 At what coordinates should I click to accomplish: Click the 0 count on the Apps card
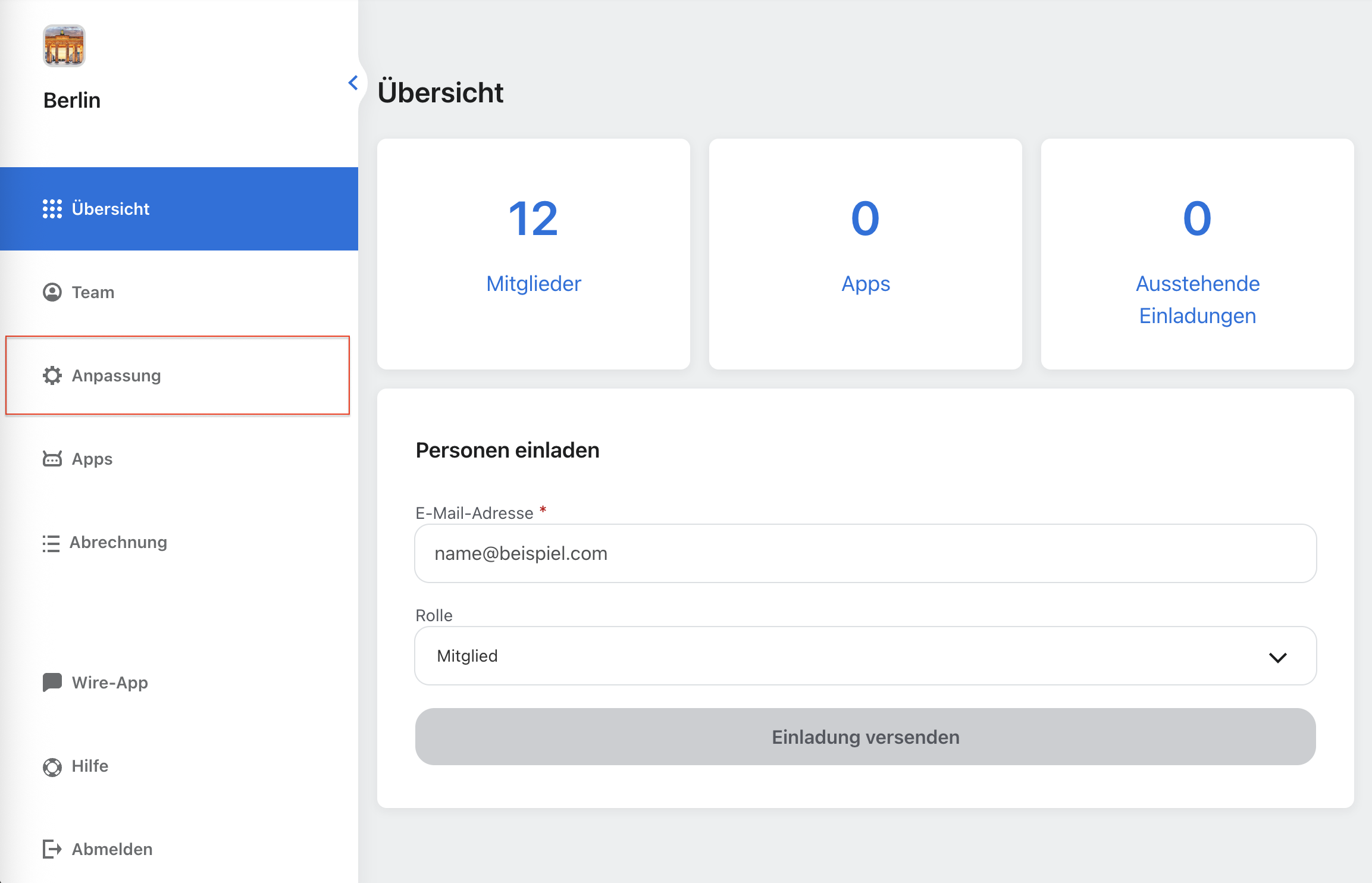(x=866, y=218)
